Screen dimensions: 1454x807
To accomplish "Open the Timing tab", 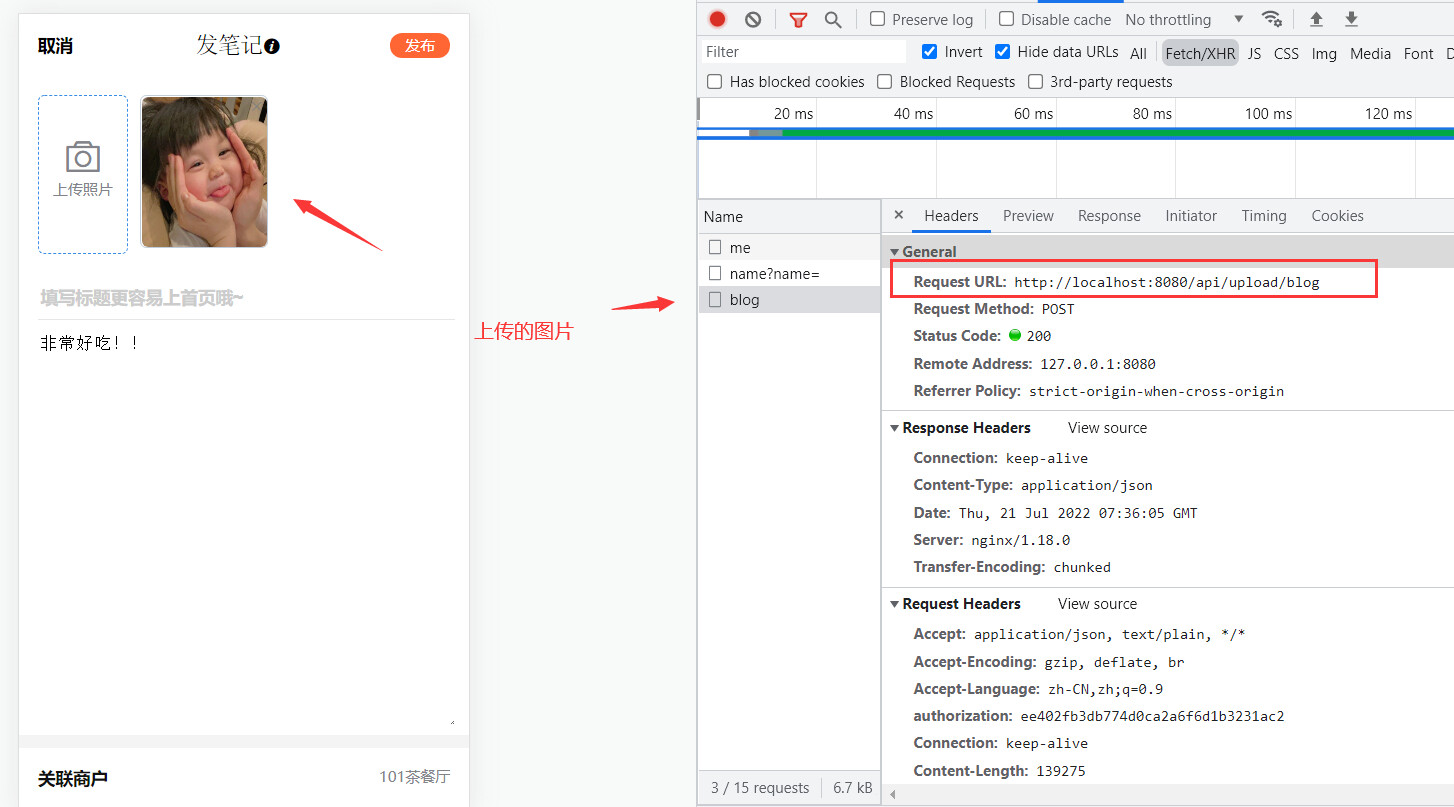I will [1264, 216].
